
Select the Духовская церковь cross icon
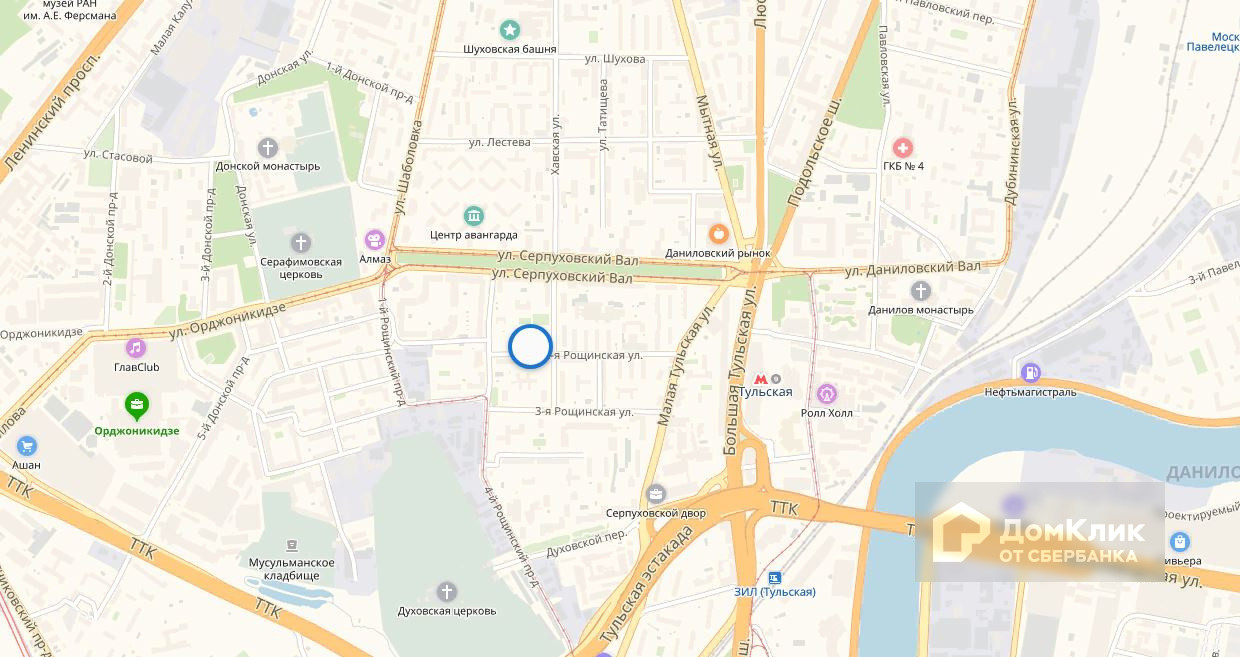(x=446, y=592)
